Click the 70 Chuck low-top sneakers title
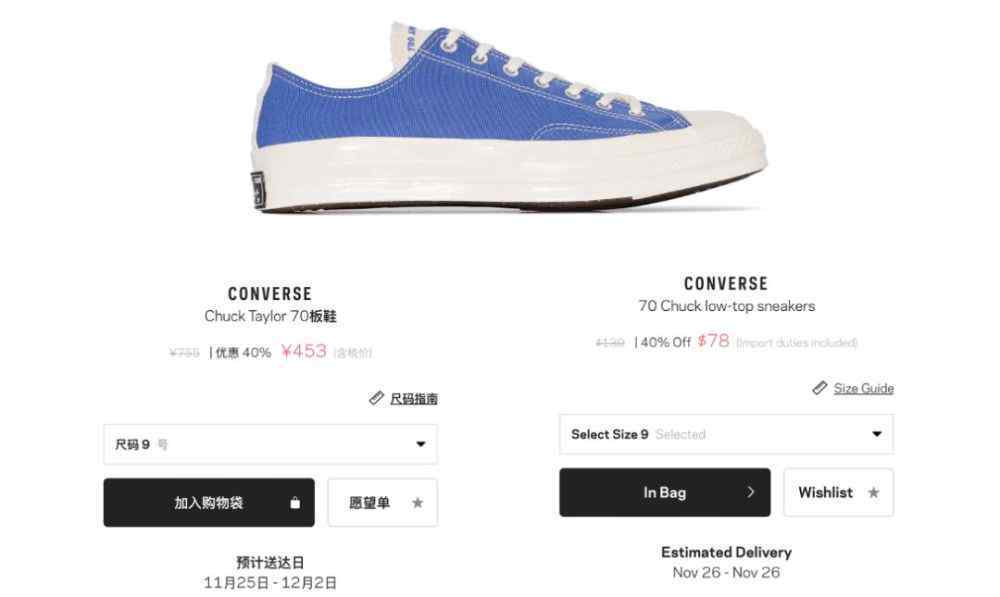Viewport: 1000px width, 597px height. coord(726,306)
